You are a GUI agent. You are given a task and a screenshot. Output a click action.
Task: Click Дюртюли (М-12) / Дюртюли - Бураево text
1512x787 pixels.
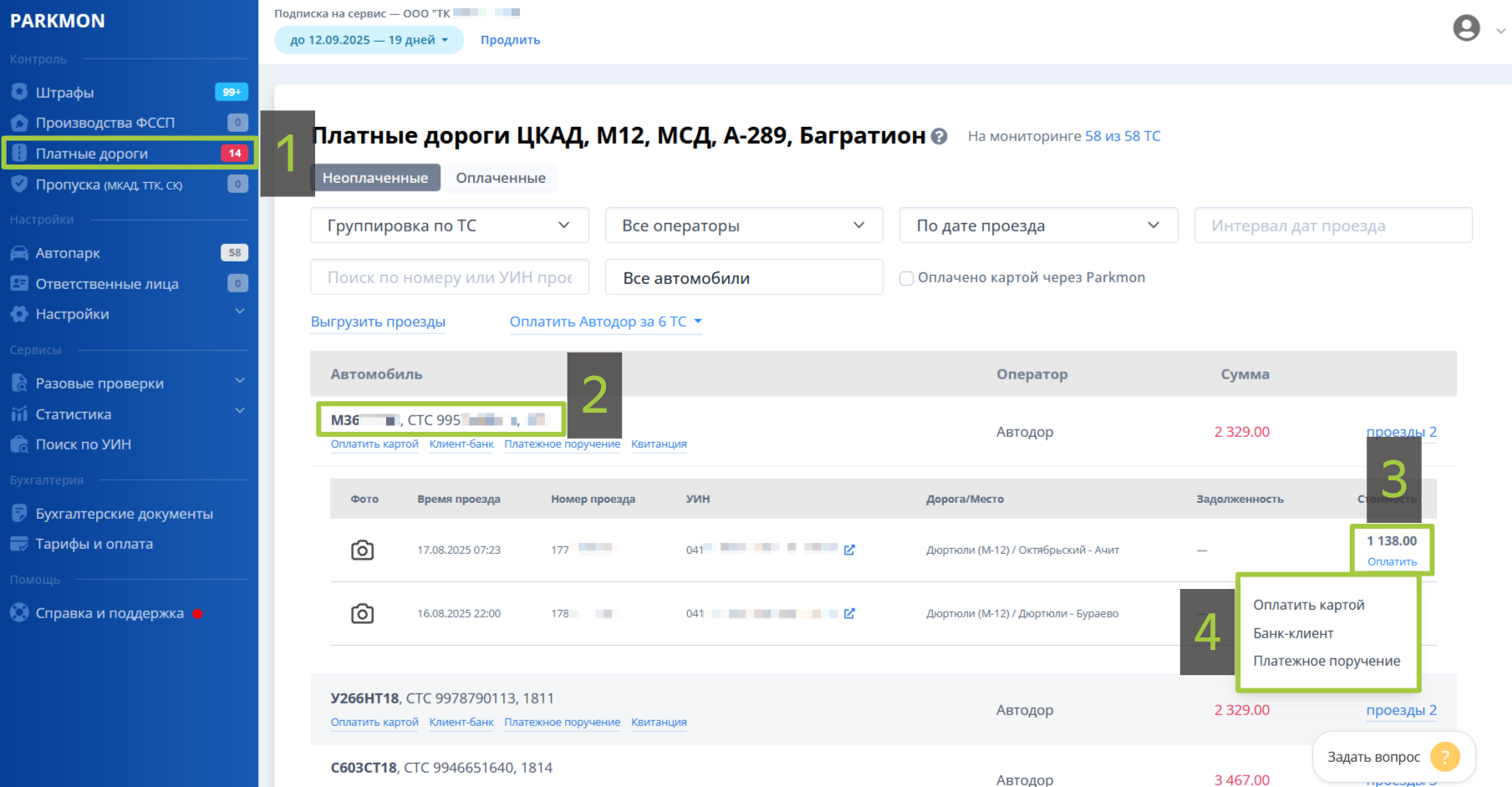click(1022, 613)
